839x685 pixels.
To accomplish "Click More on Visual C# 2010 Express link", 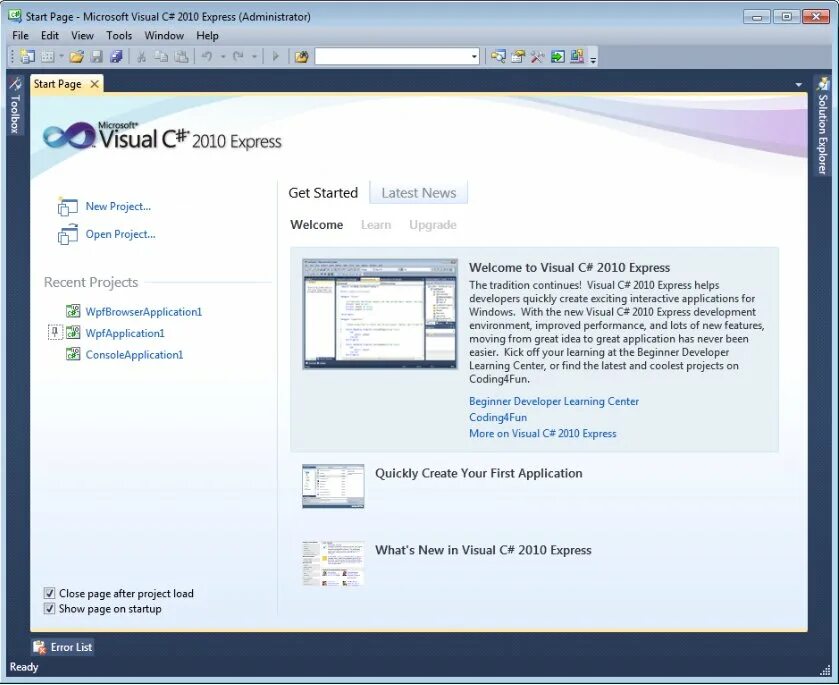I will coord(543,433).
